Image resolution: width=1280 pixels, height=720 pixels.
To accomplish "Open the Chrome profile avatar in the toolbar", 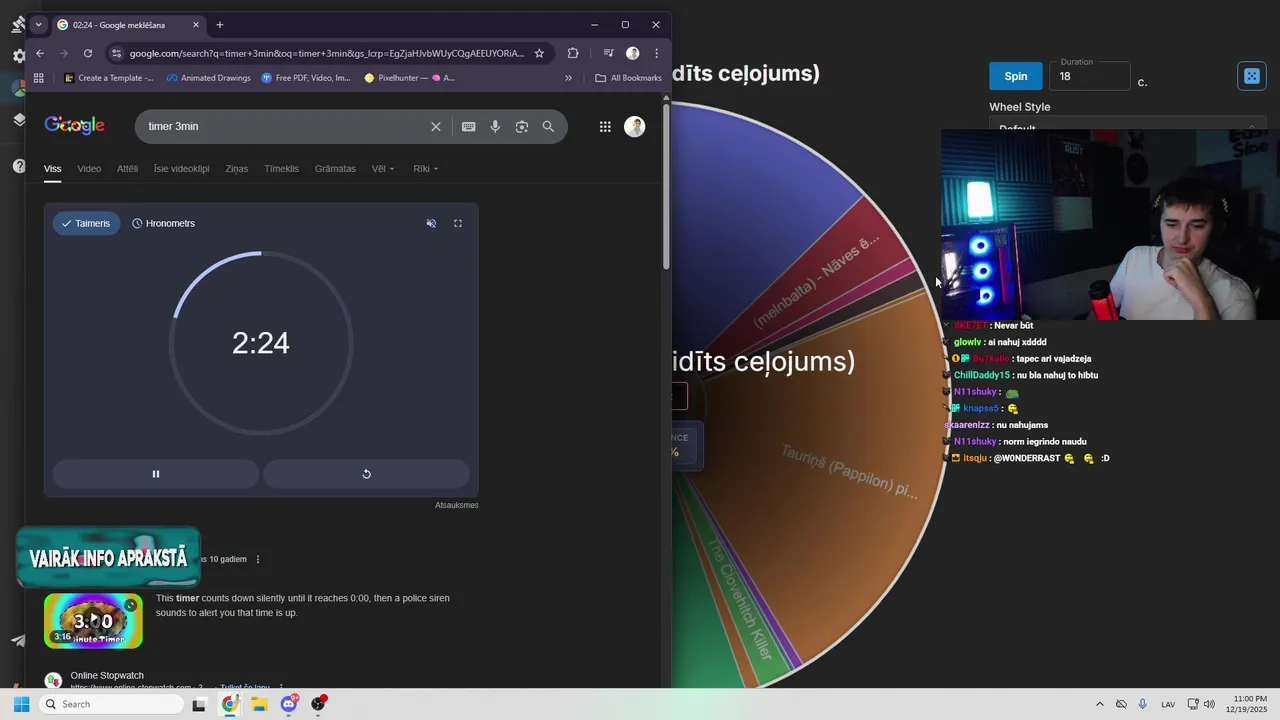I will click(x=632, y=53).
